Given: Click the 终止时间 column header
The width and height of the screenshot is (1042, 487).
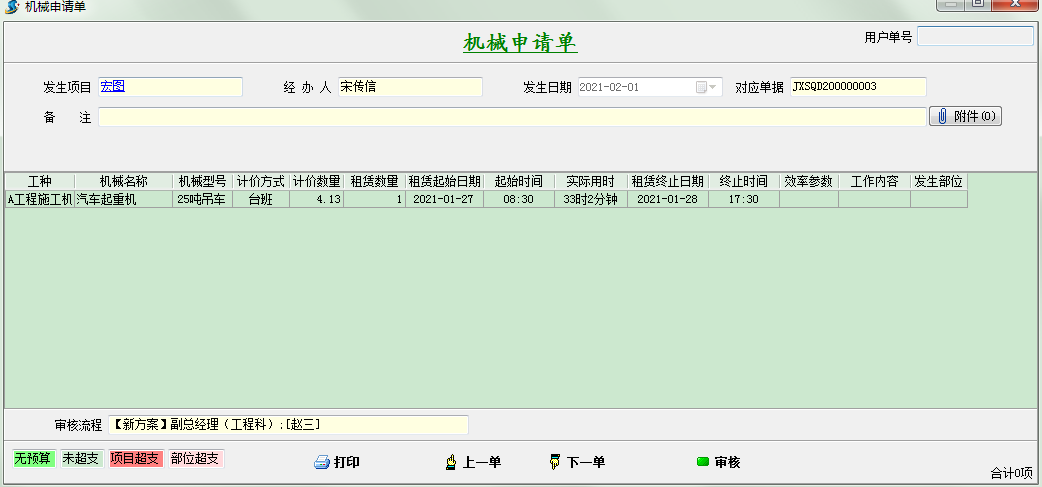Looking at the screenshot, I should tap(743, 181).
